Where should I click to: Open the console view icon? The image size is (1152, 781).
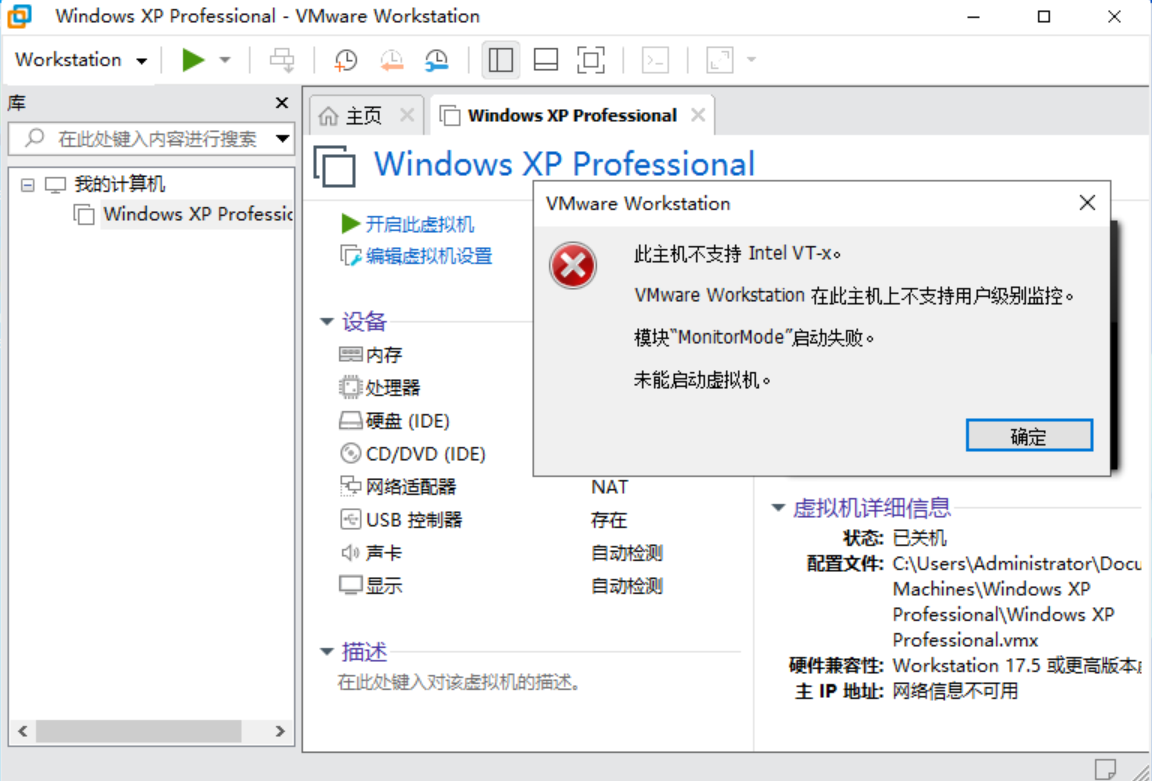(655, 60)
